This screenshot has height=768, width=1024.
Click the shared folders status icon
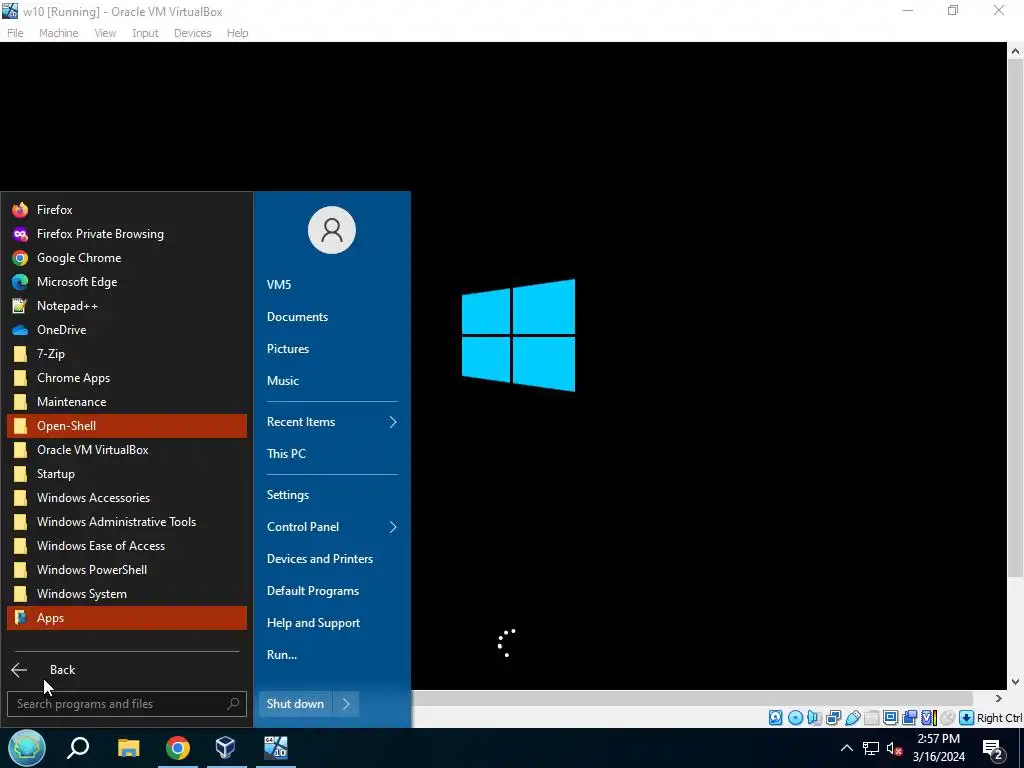pyautogui.click(x=871, y=718)
